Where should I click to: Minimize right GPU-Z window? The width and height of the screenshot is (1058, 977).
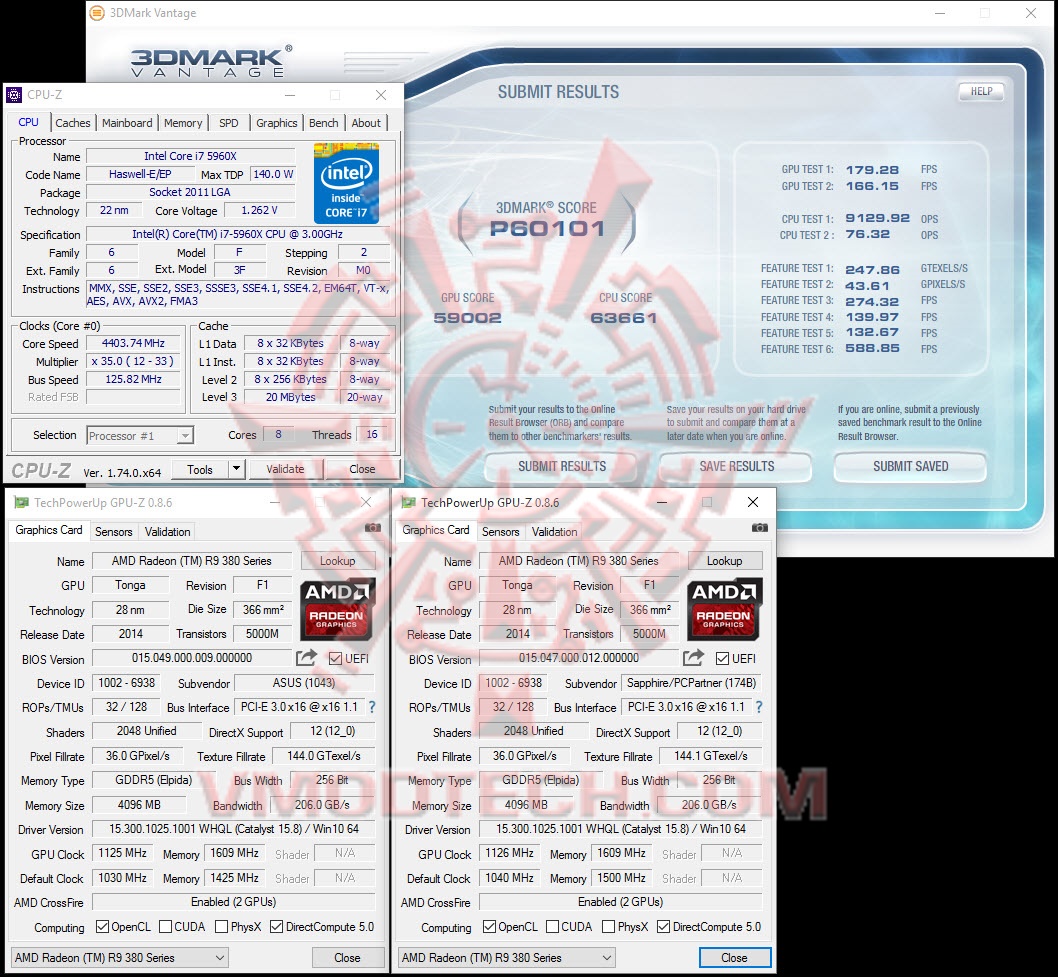coord(662,503)
